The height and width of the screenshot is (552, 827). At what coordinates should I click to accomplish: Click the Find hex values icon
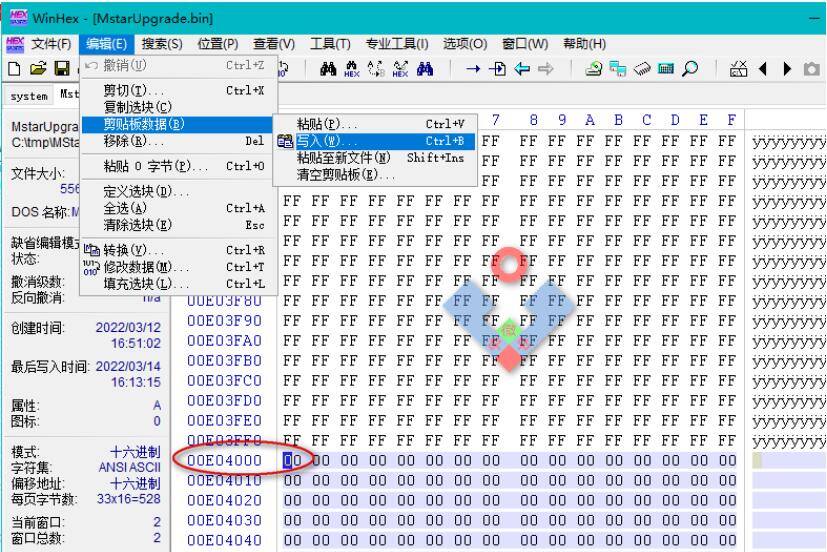click(352, 69)
